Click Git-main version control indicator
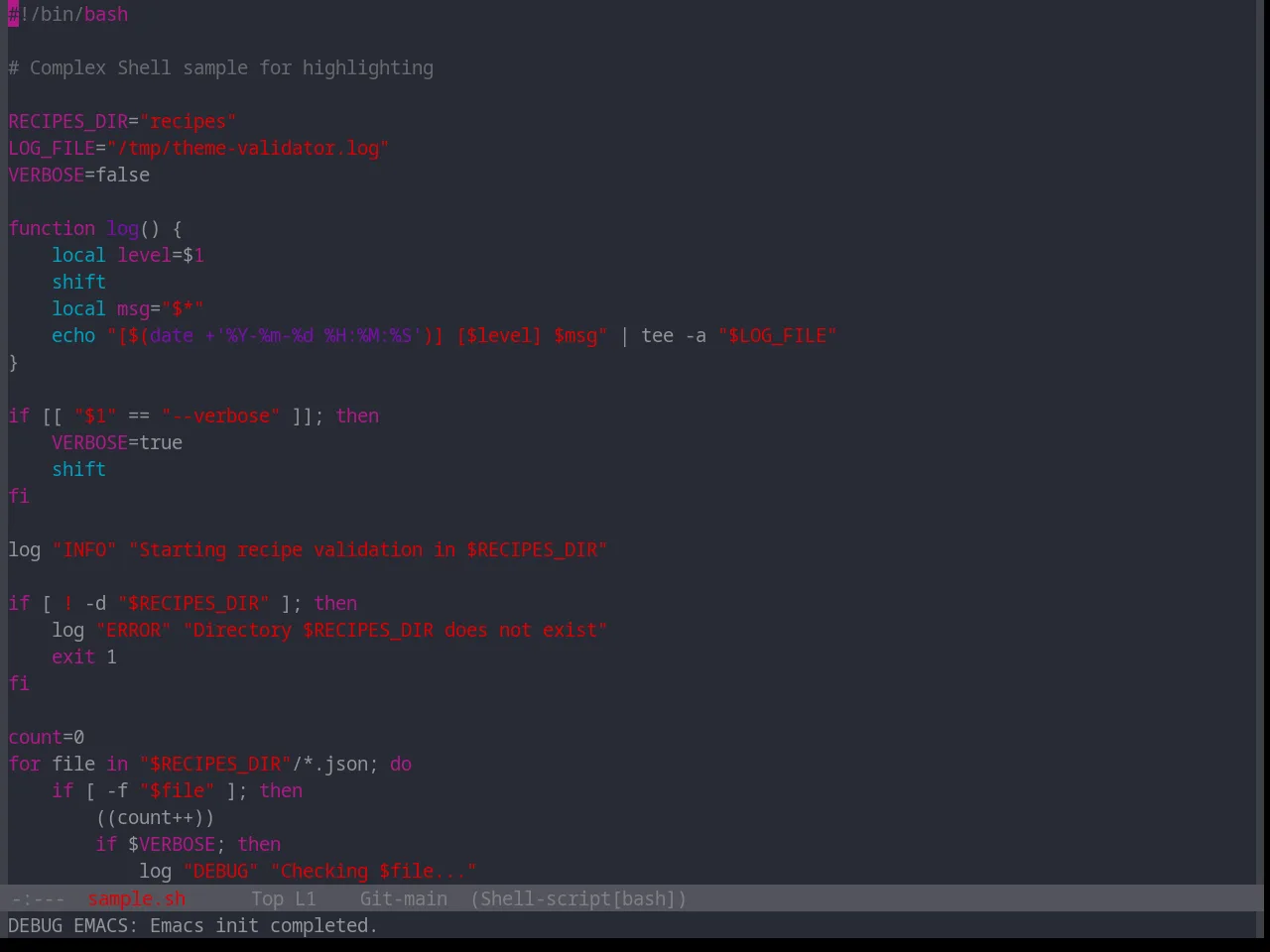The height and width of the screenshot is (952, 1270). click(x=403, y=899)
